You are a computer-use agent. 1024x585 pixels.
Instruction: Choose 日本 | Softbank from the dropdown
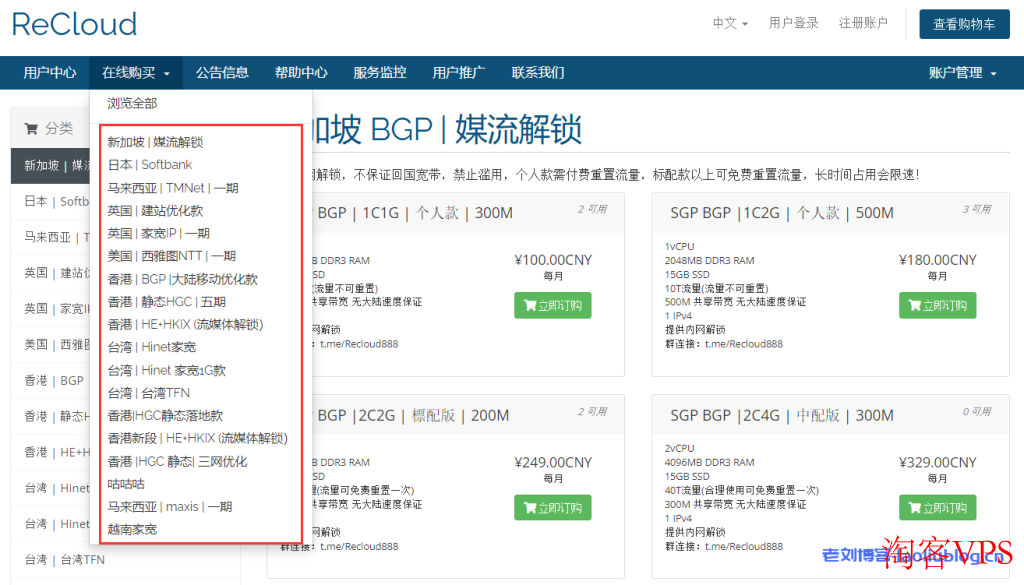150,165
